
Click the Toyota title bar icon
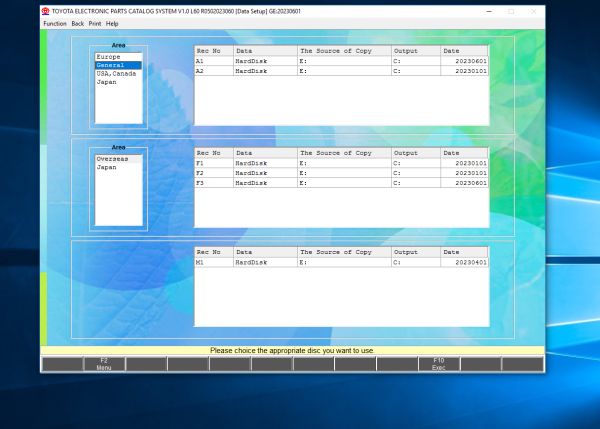tap(46, 11)
